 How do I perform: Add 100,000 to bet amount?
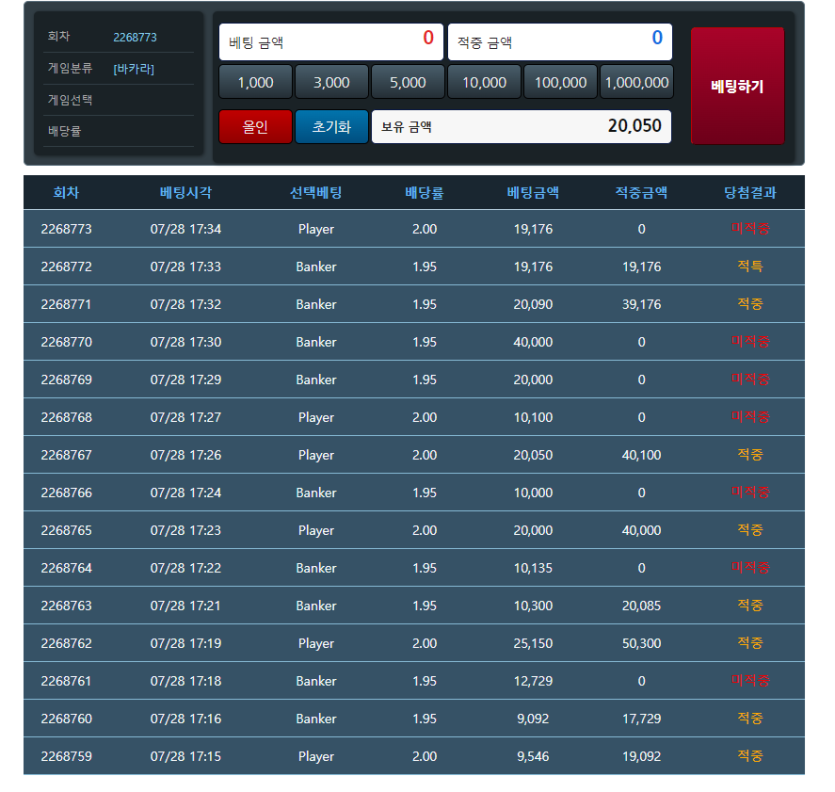pyautogui.click(x=560, y=82)
